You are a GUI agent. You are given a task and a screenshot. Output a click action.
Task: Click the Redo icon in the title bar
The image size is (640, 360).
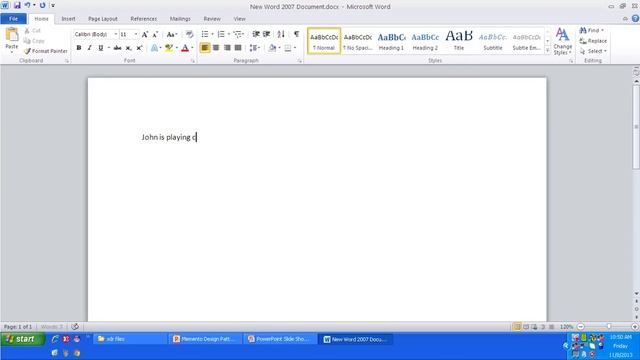pyautogui.click(x=42, y=6)
